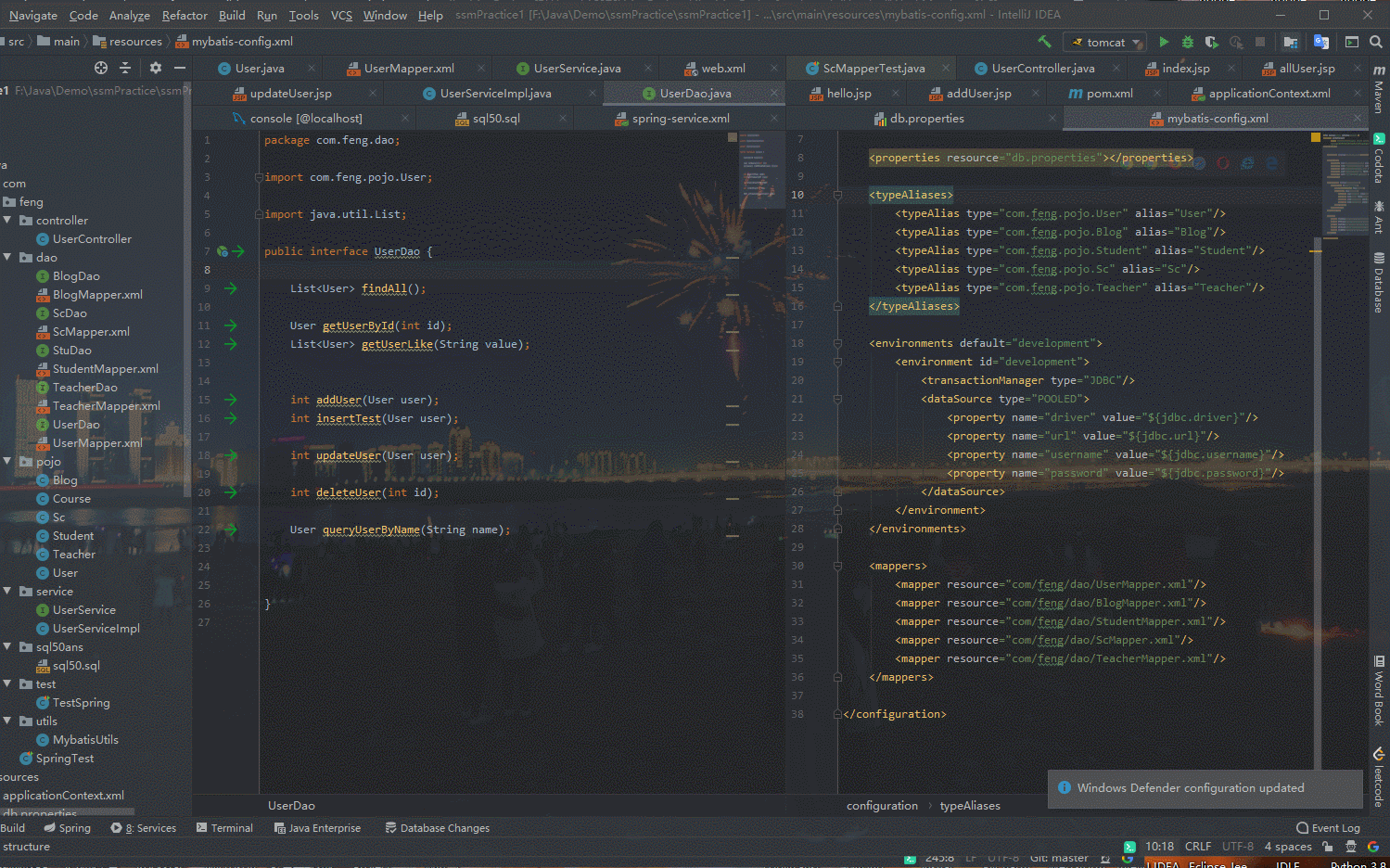Open the tomcat run configuration dropdown
Screen dimensions: 1390x868
(x=1104, y=42)
